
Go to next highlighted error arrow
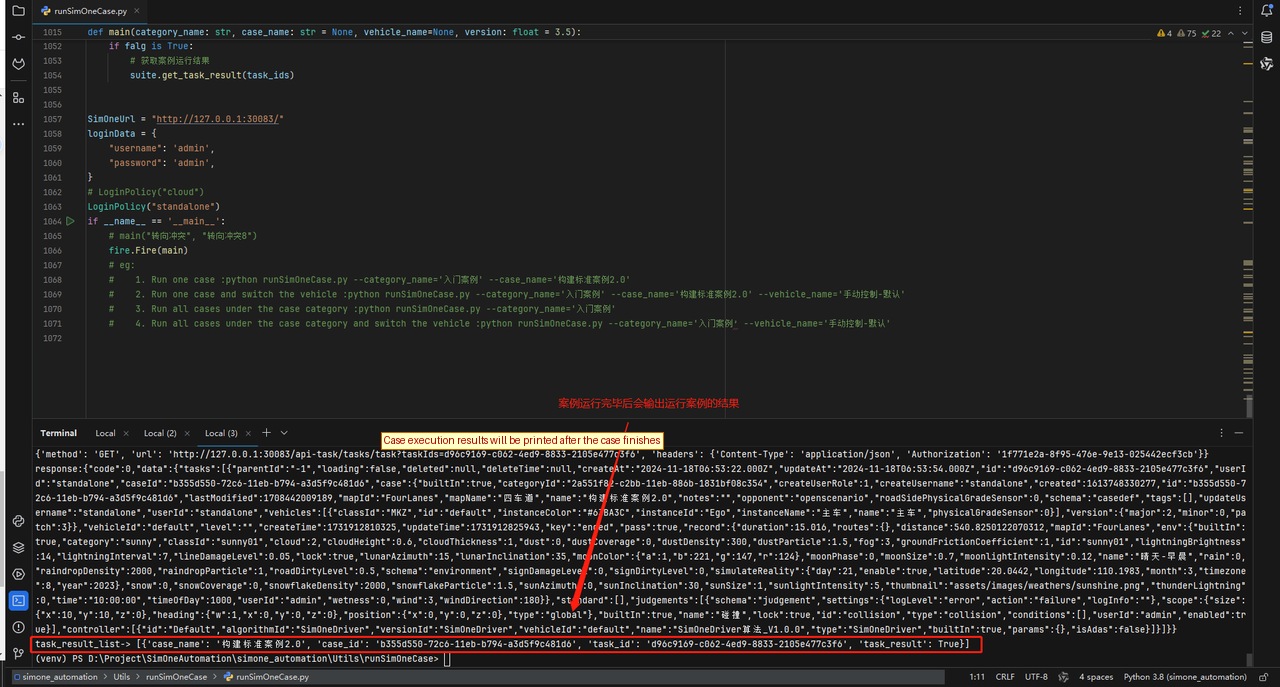tap(1243, 33)
